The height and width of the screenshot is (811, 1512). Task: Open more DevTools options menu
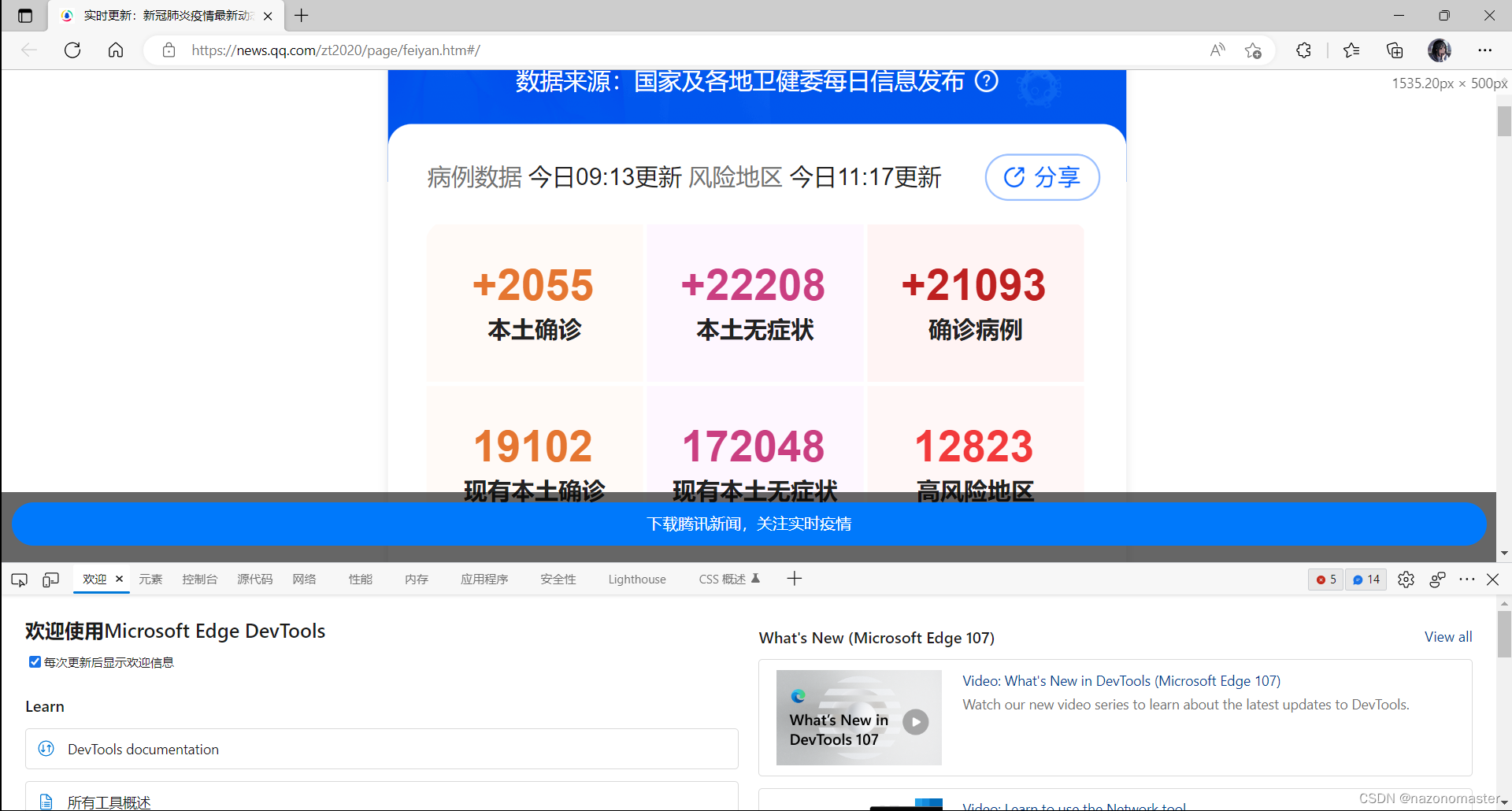pos(1466,579)
